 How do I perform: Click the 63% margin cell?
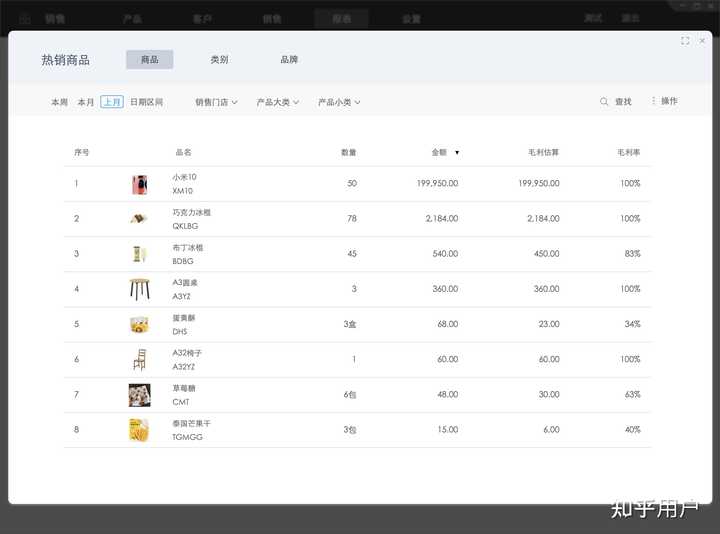point(632,394)
